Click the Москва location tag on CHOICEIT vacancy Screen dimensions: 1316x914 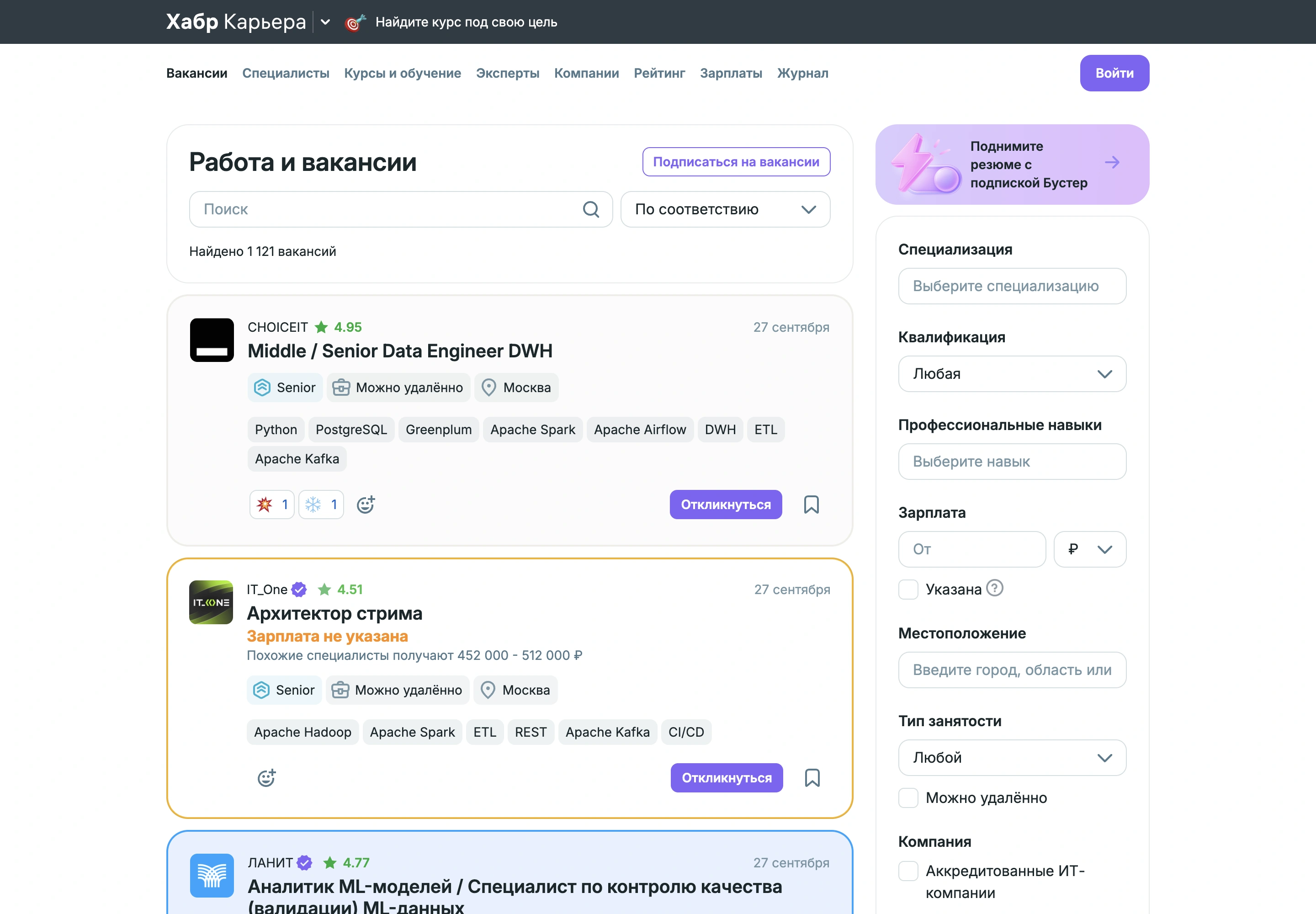click(516, 388)
